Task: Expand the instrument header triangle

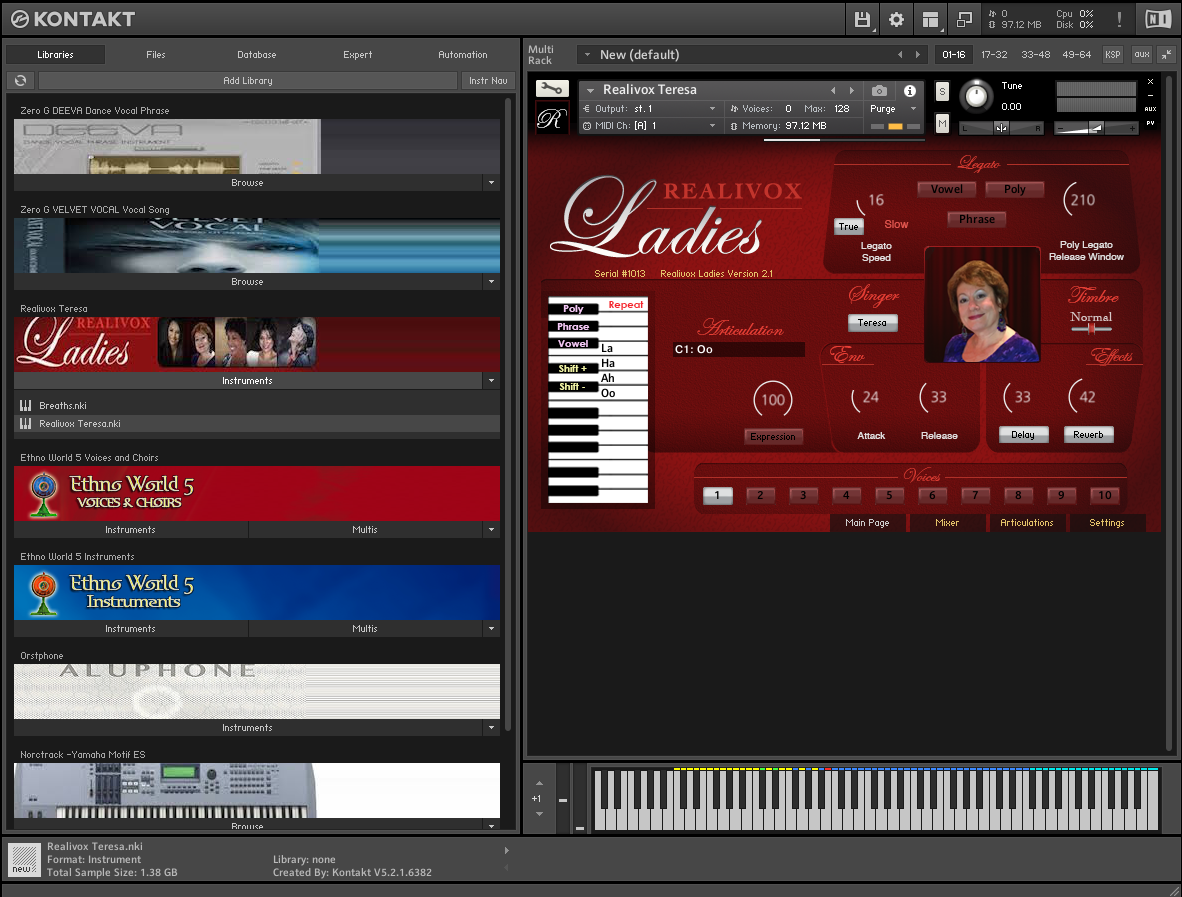Action: click(x=590, y=90)
